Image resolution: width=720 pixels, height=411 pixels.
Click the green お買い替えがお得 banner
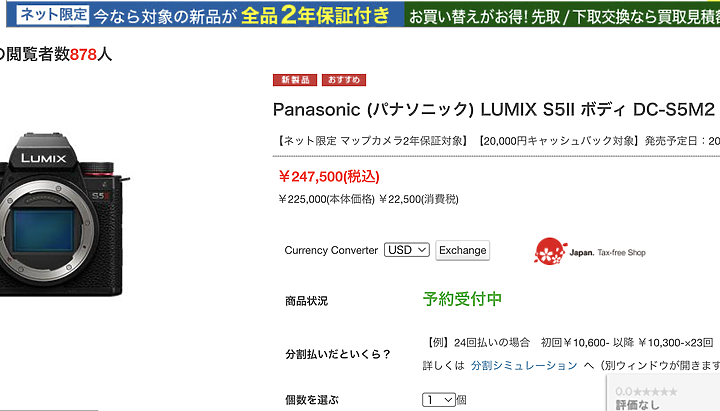[x=562, y=15]
